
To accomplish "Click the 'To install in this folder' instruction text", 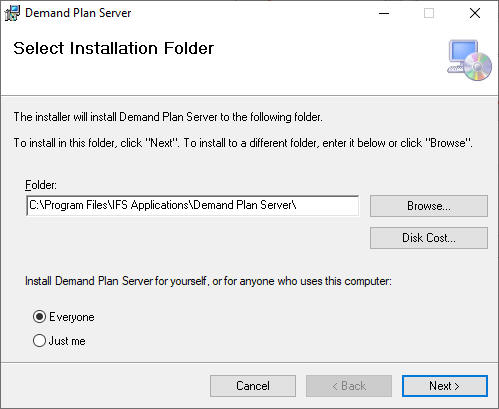I will click(243, 143).
